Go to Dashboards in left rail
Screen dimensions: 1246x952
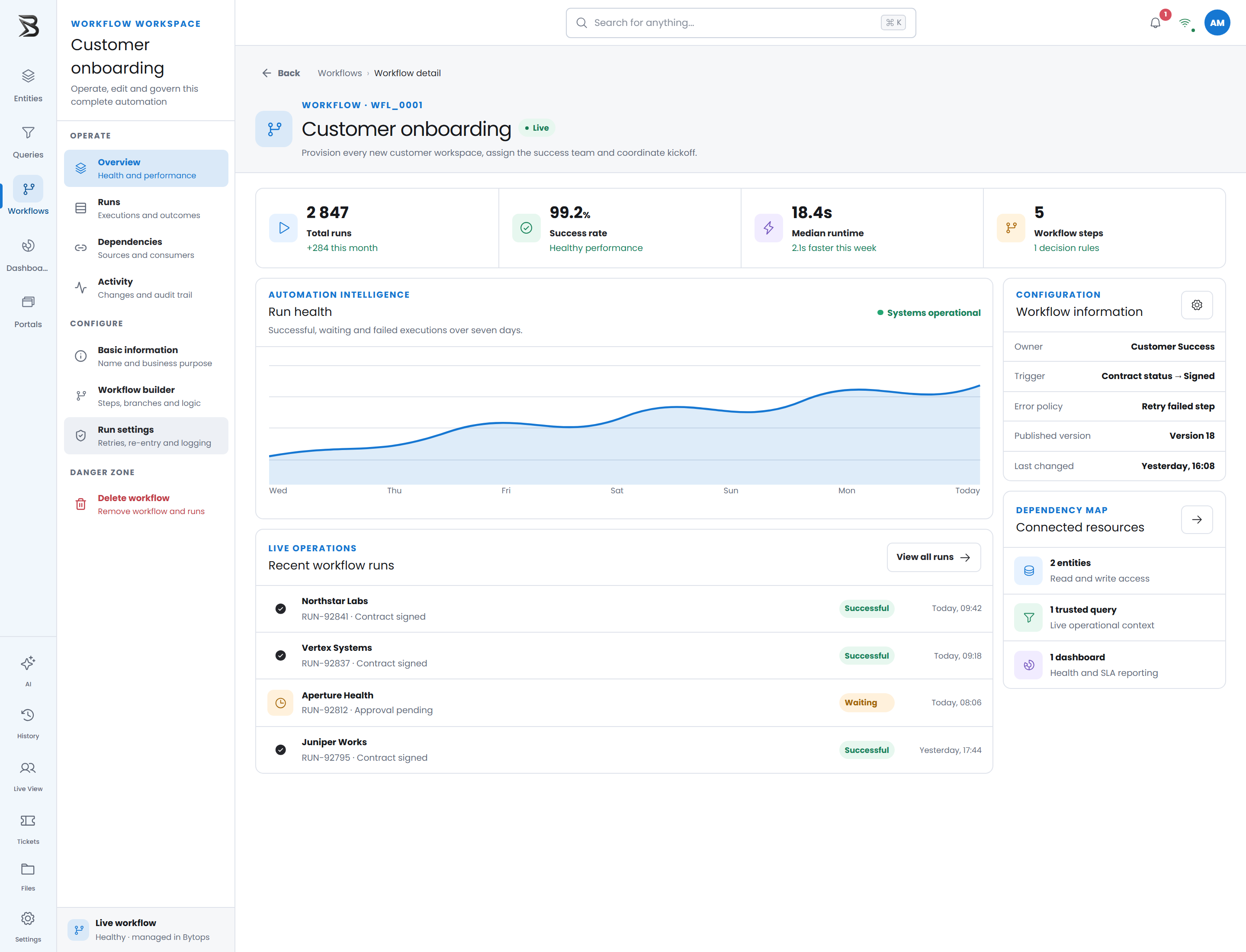pyautogui.click(x=28, y=255)
